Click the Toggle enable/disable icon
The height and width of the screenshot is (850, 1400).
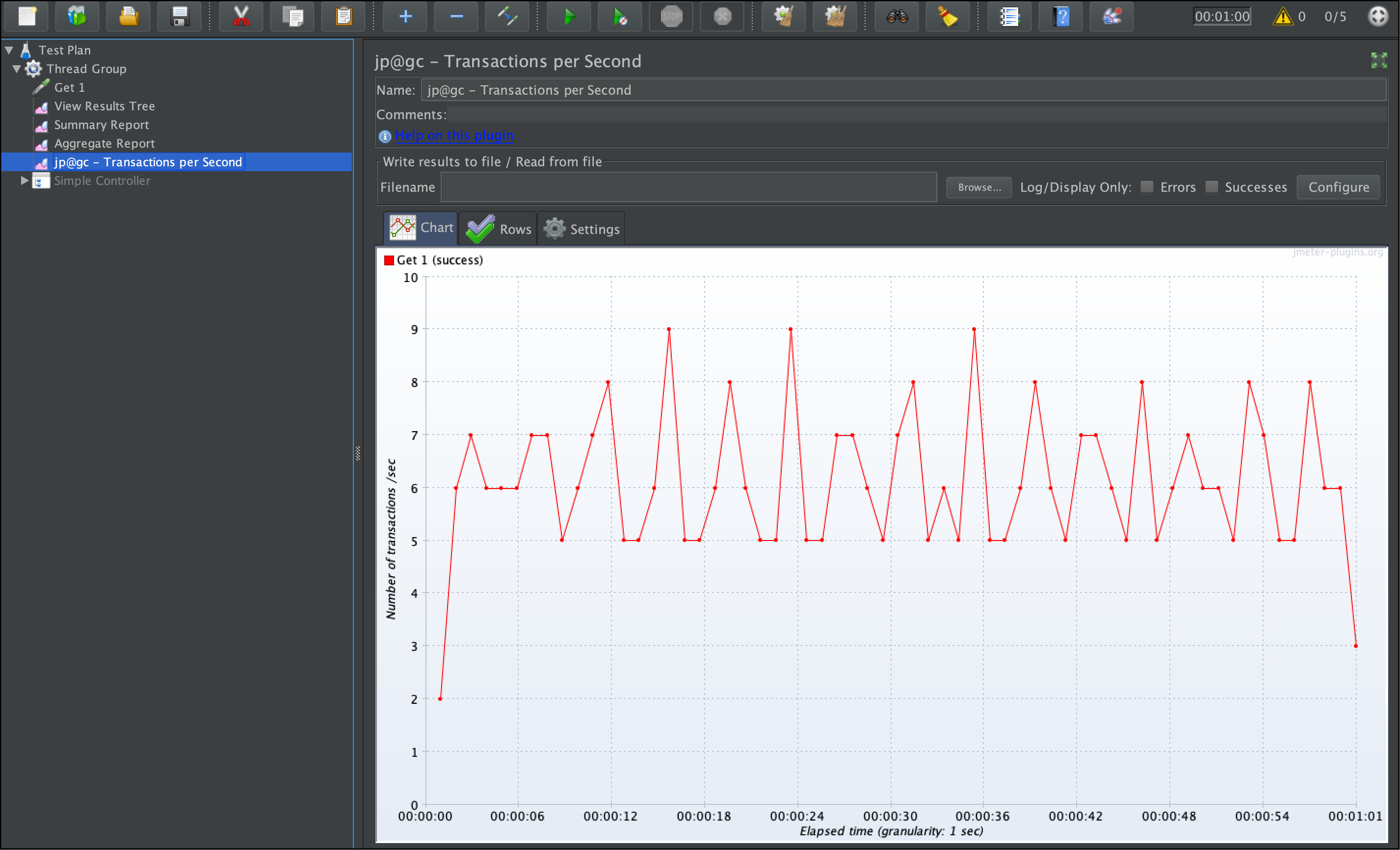507,17
